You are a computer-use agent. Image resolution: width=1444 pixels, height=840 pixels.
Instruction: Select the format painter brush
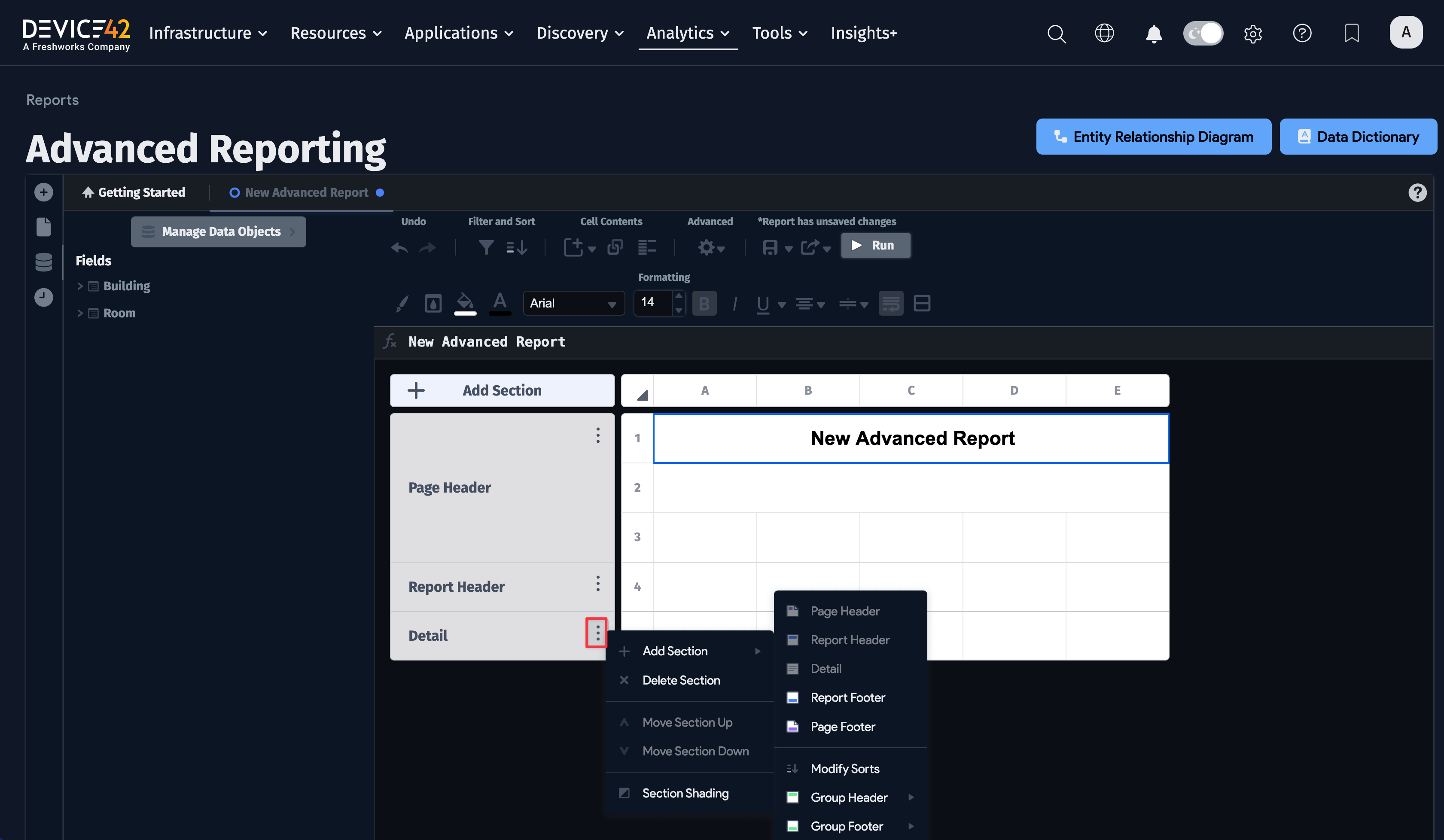(403, 303)
